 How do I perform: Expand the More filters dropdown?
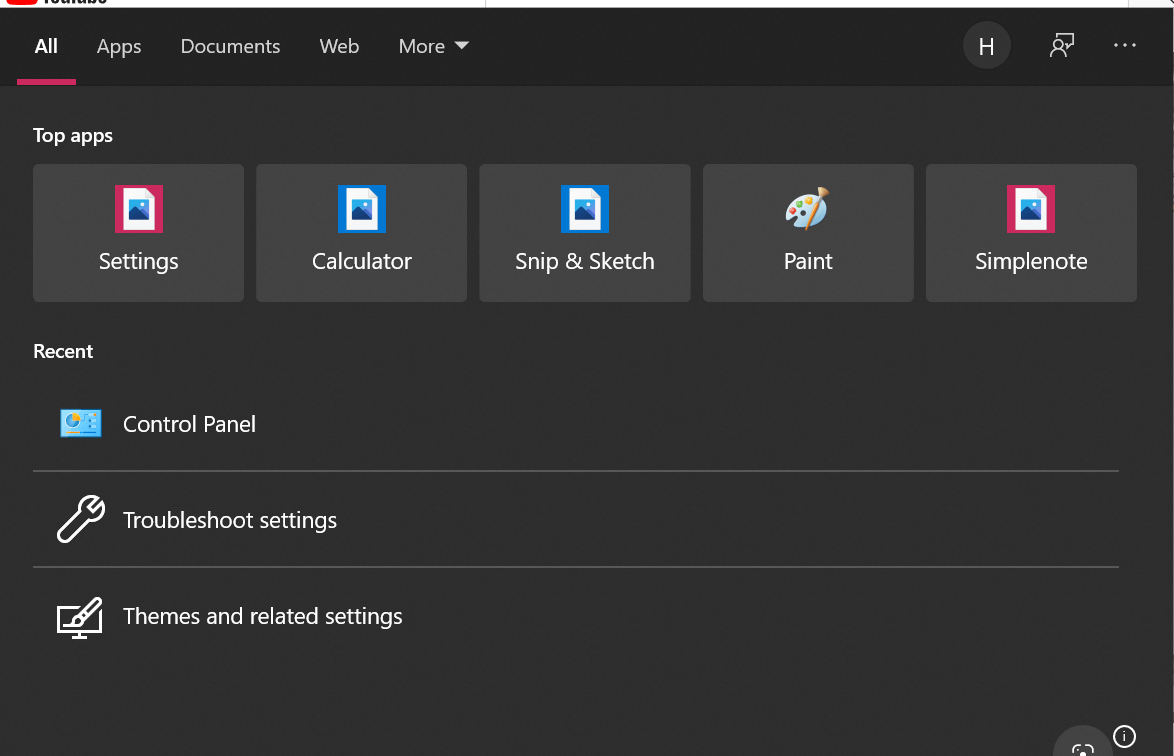tap(434, 46)
